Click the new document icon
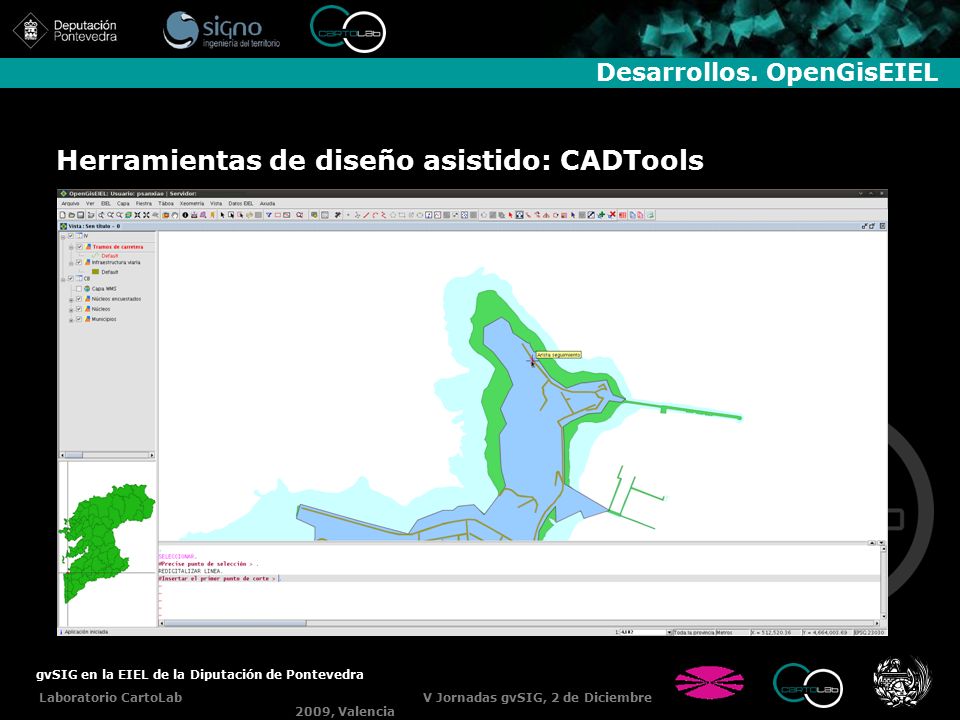This screenshot has height=720, width=960. tap(62, 215)
